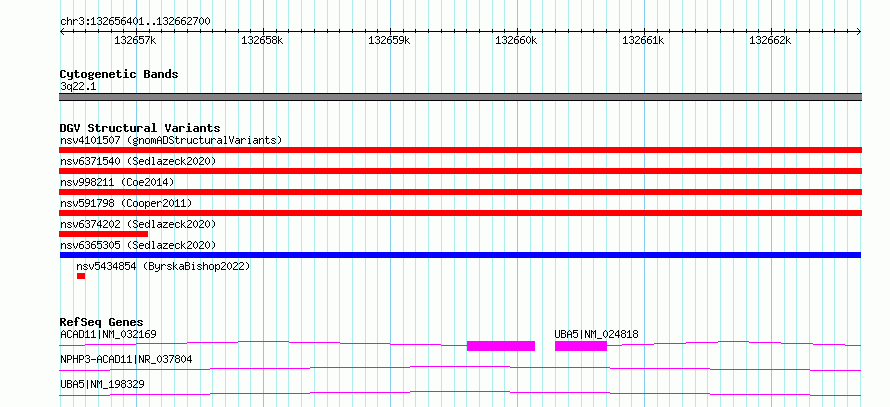Click the ACAD11 magenta exon block
Screen dimensions: 890x407
coord(501,346)
